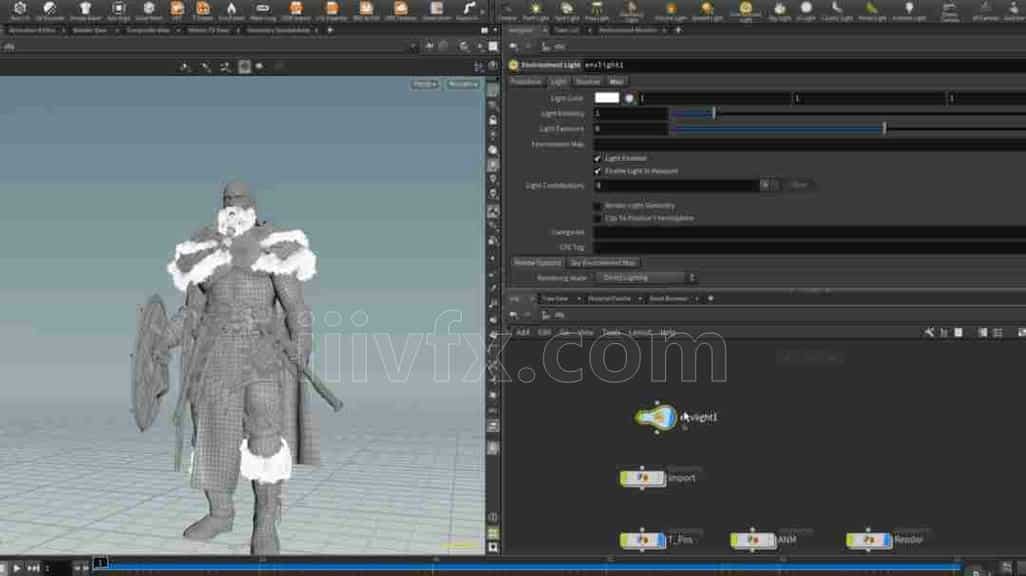Add a new pane tab beside Asset Browser
Image resolution: width=1026 pixels, height=576 pixels.
pos(711,299)
